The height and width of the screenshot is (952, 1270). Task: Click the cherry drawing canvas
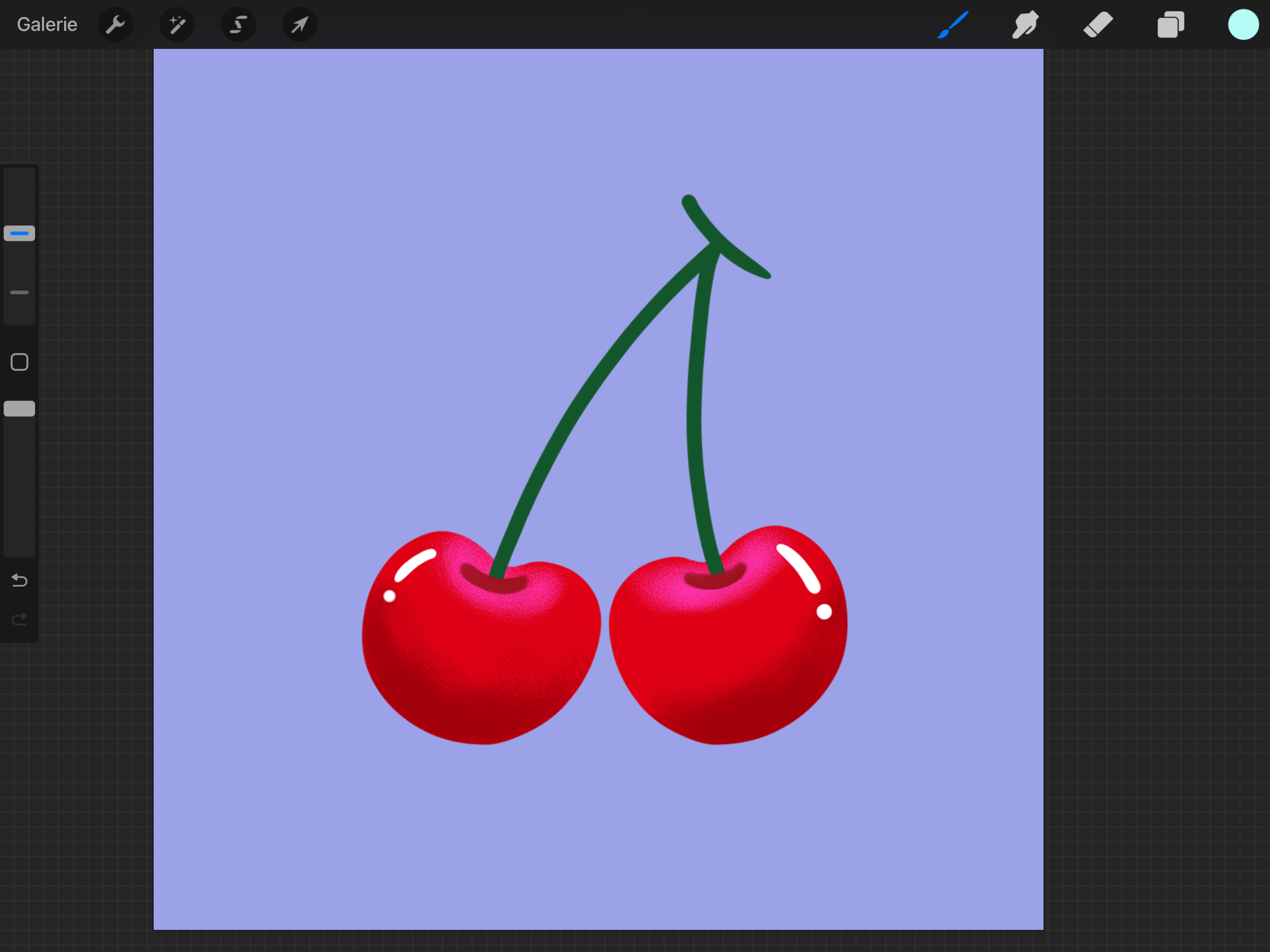click(598, 489)
